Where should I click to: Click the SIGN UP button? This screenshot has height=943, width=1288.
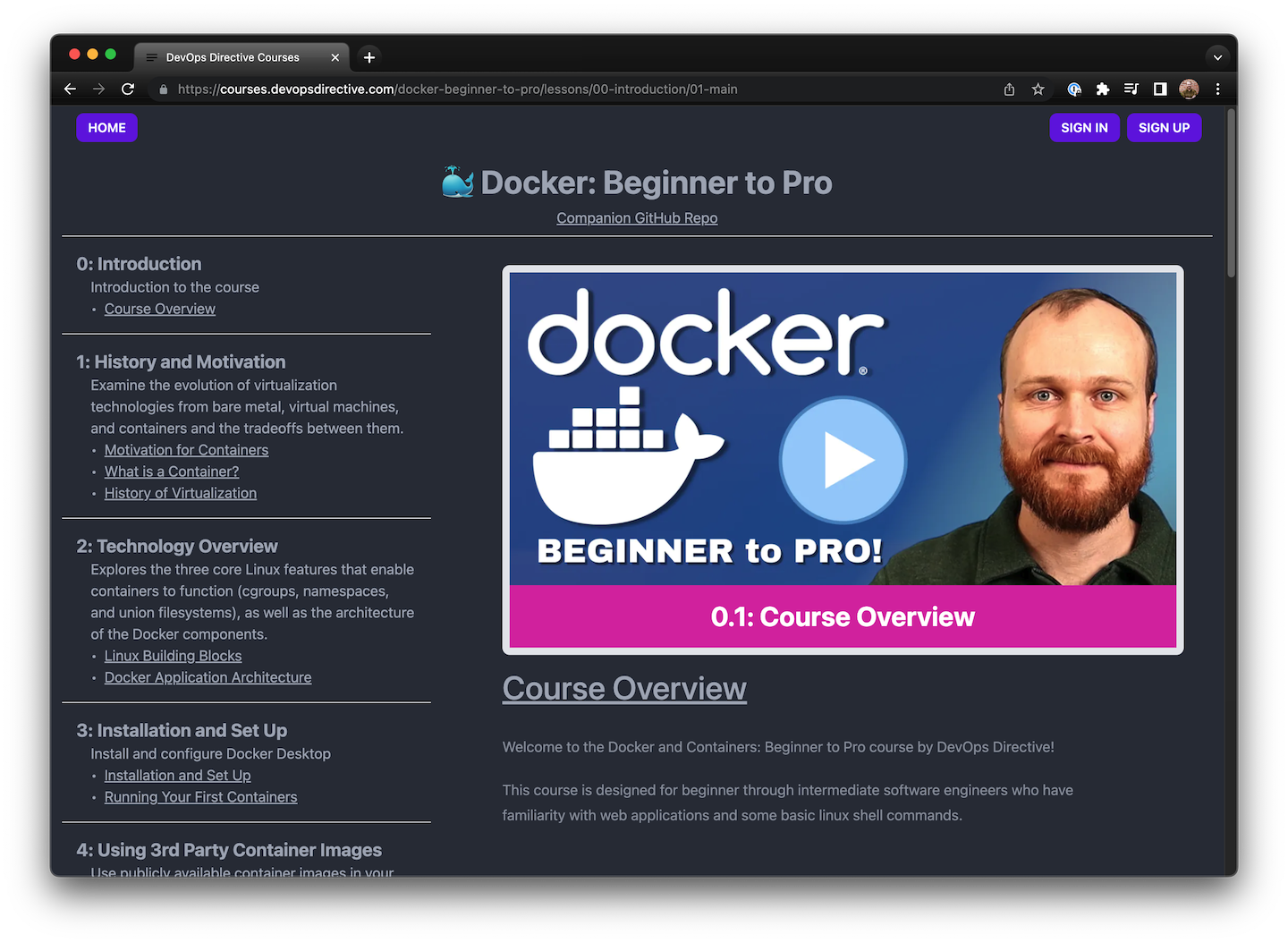click(1164, 128)
